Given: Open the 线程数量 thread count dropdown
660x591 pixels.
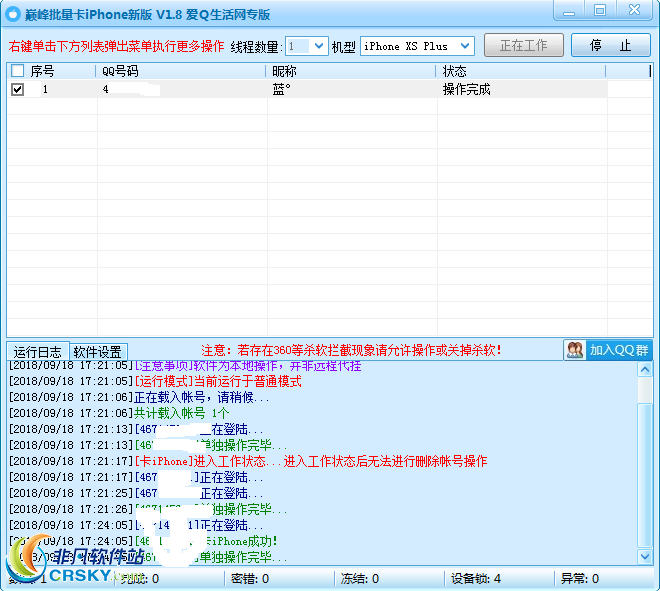Looking at the screenshot, I should (x=319, y=46).
